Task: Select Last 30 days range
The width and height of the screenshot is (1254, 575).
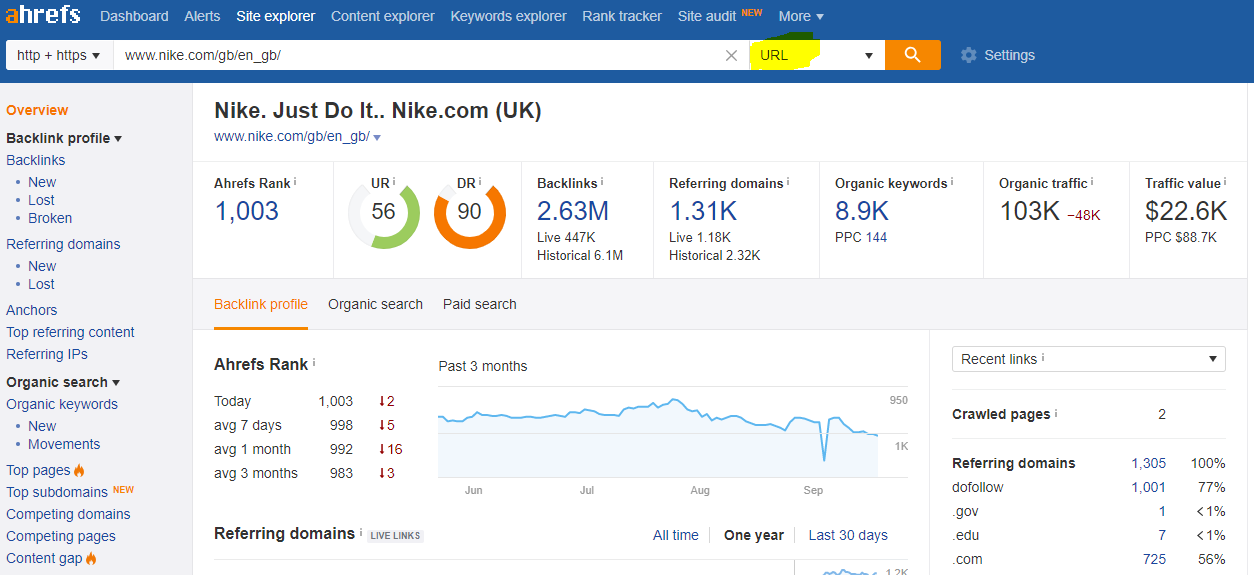Action: [x=848, y=535]
